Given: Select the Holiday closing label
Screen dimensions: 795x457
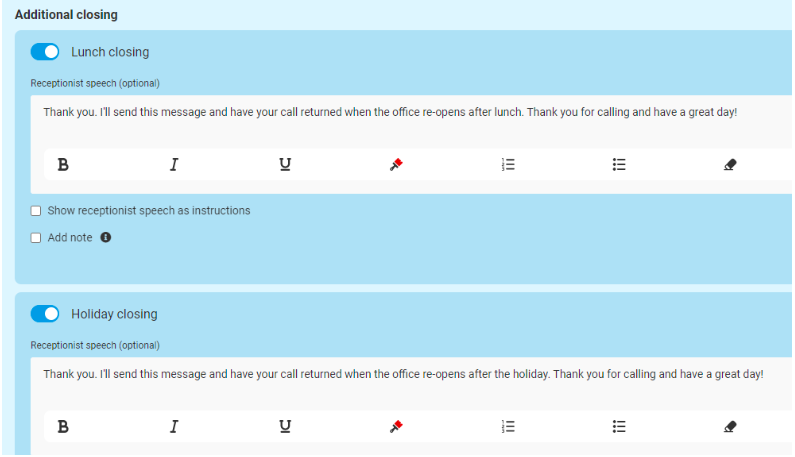Looking at the screenshot, I should tap(114, 314).
